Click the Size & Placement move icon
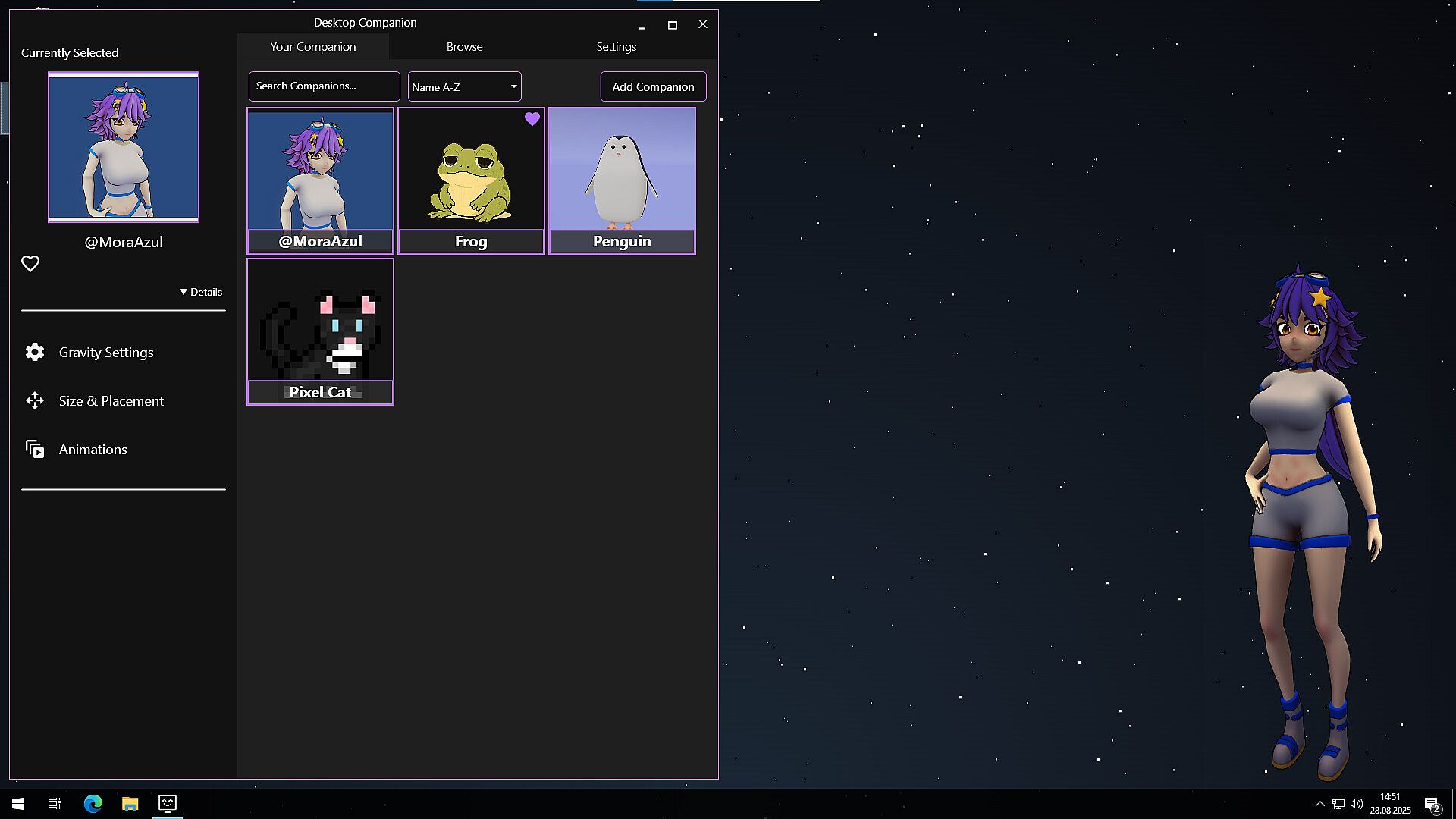 35,400
